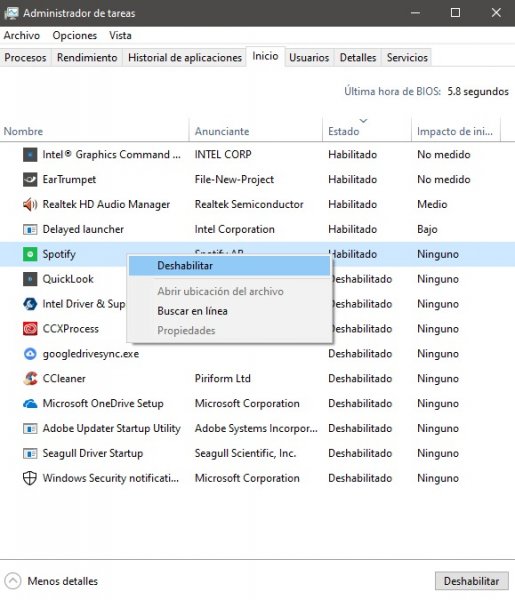Click the EarTrumpet row name
Viewport: 515px width, 600px height.
[x=69, y=179]
